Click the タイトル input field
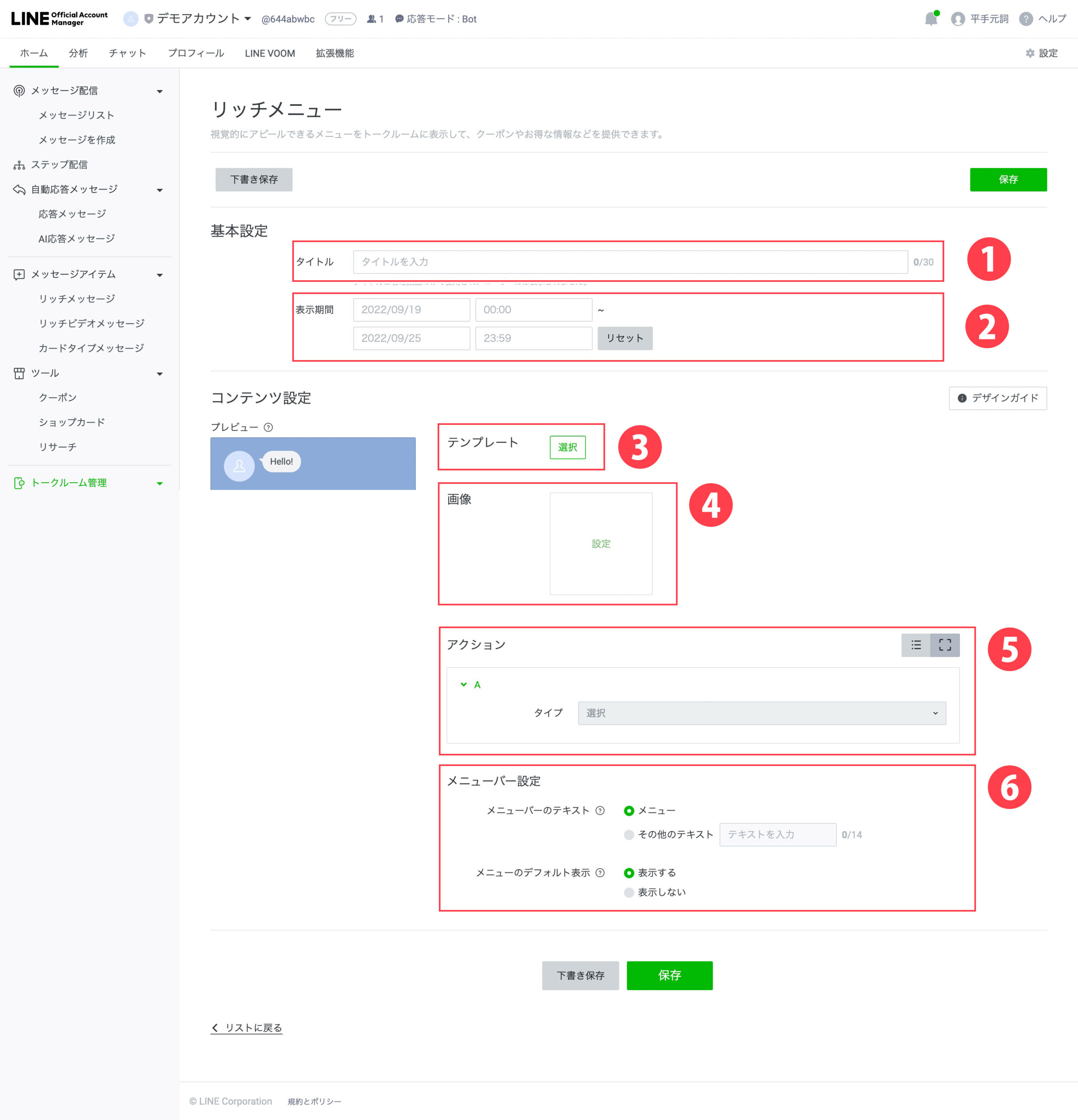The height and width of the screenshot is (1120, 1078). point(630,262)
